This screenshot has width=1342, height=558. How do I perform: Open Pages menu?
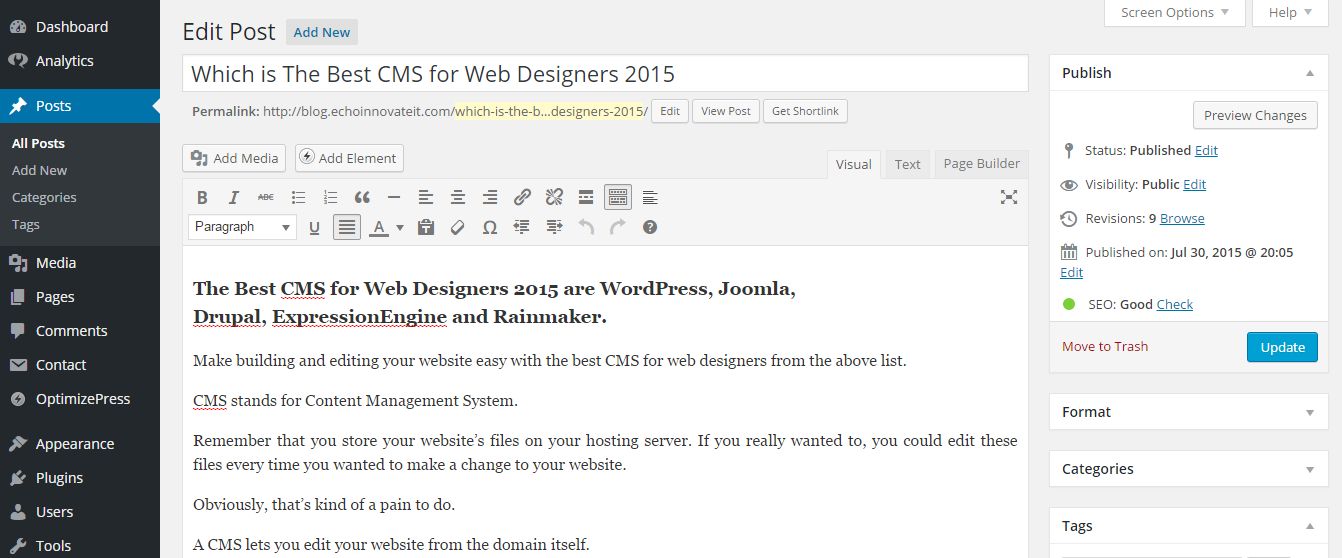(80, 297)
